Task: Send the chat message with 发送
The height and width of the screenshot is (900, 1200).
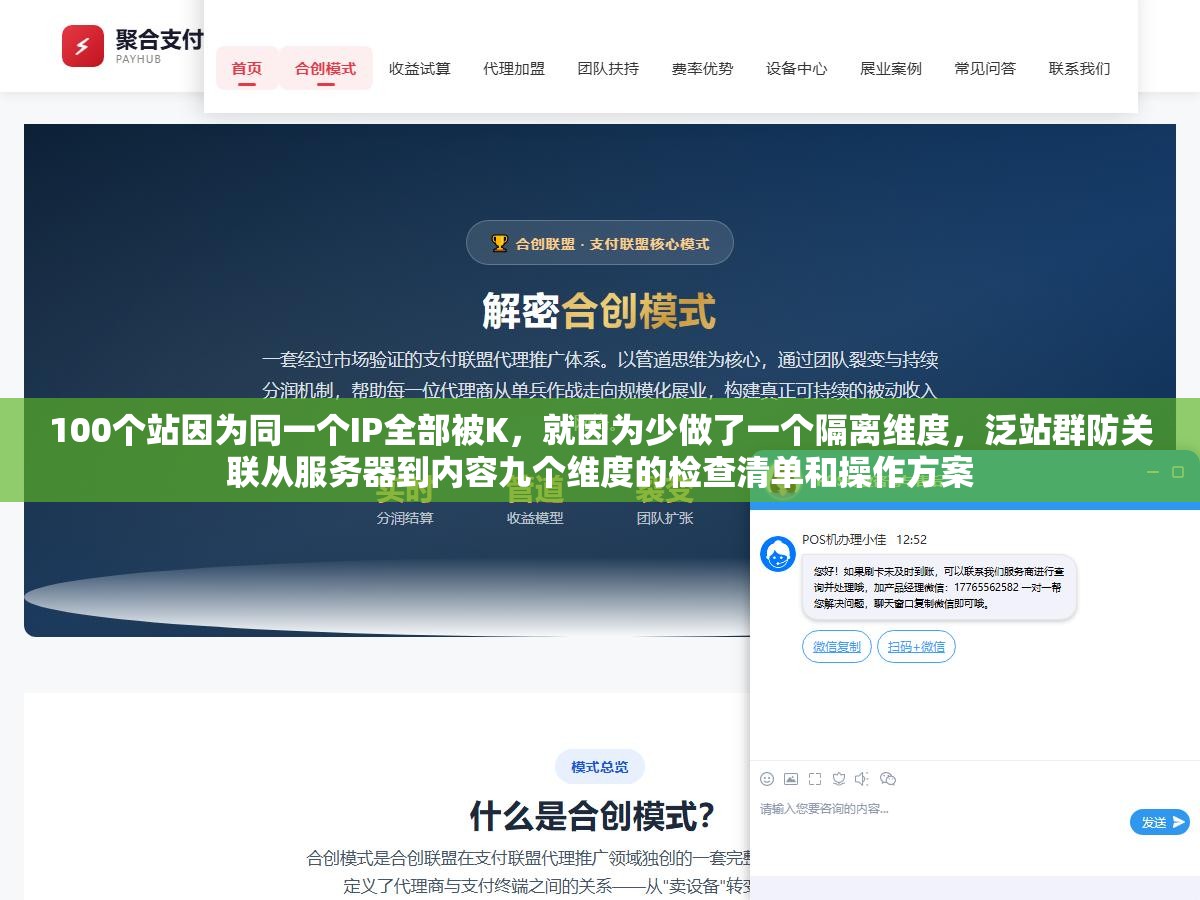Action: click(1160, 822)
